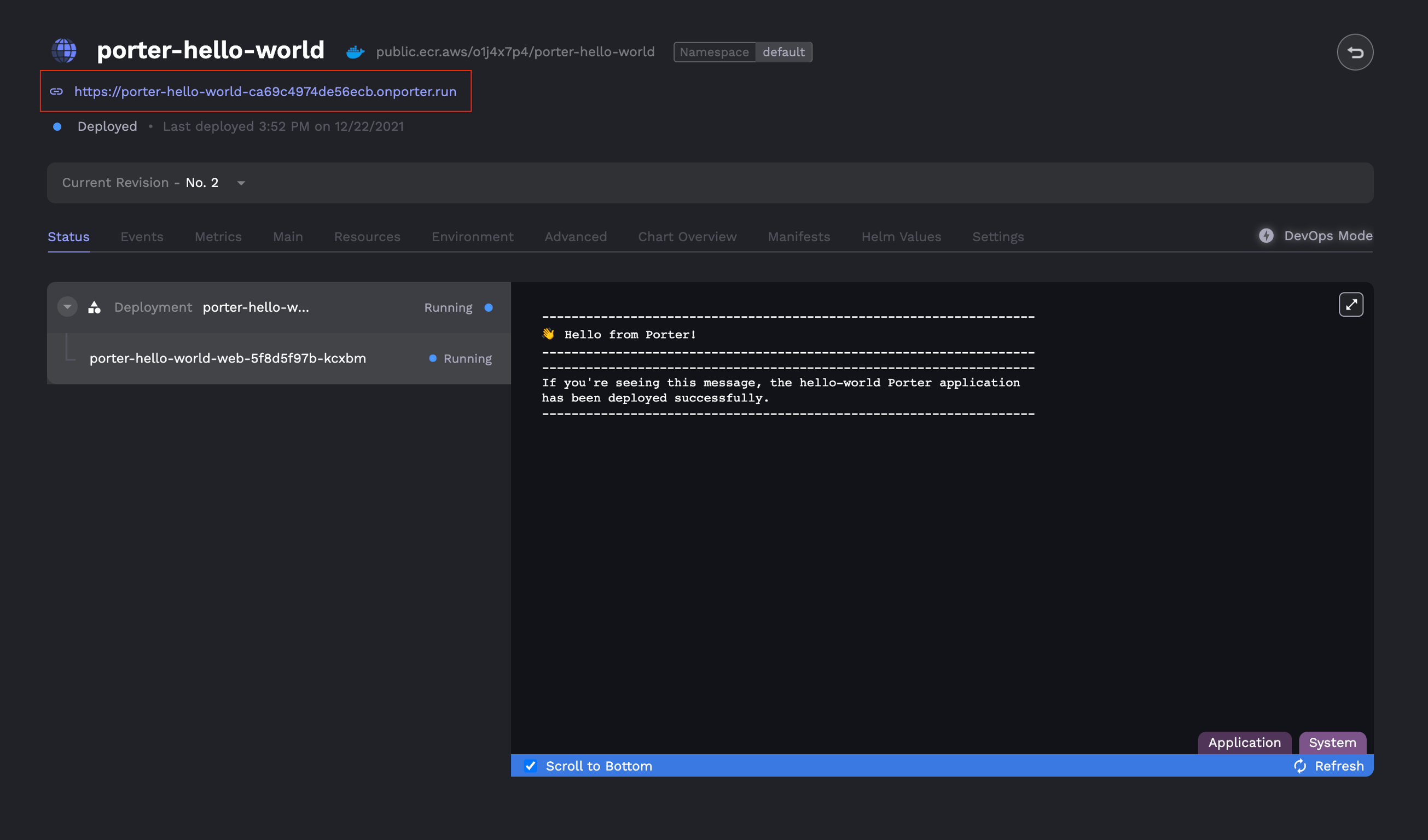
Task: Go to the Main tab
Action: 288,237
